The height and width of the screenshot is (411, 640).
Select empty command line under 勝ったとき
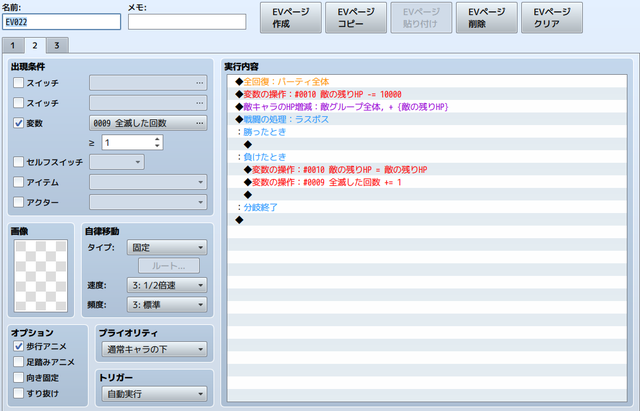click(x=427, y=144)
